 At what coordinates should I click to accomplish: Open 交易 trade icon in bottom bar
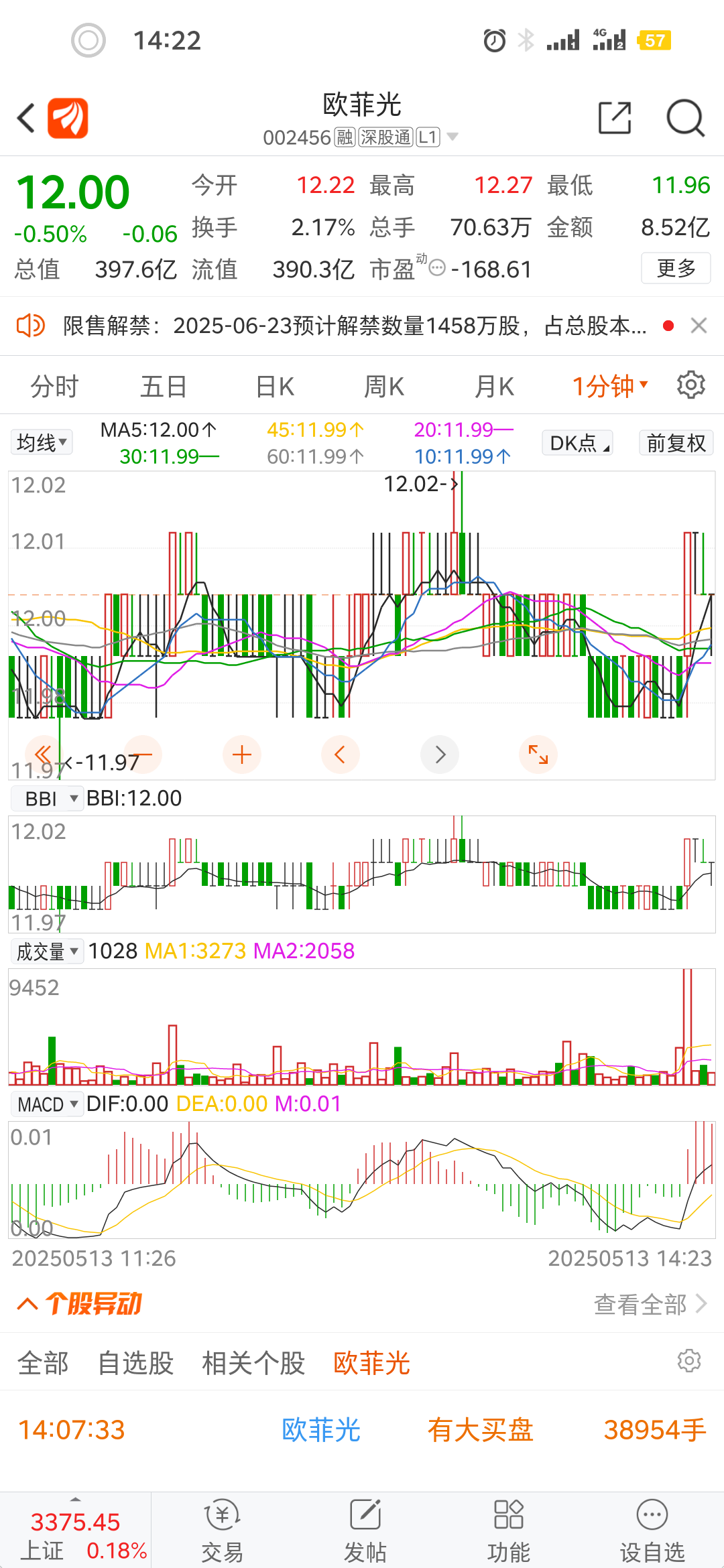click(223, 1516)
